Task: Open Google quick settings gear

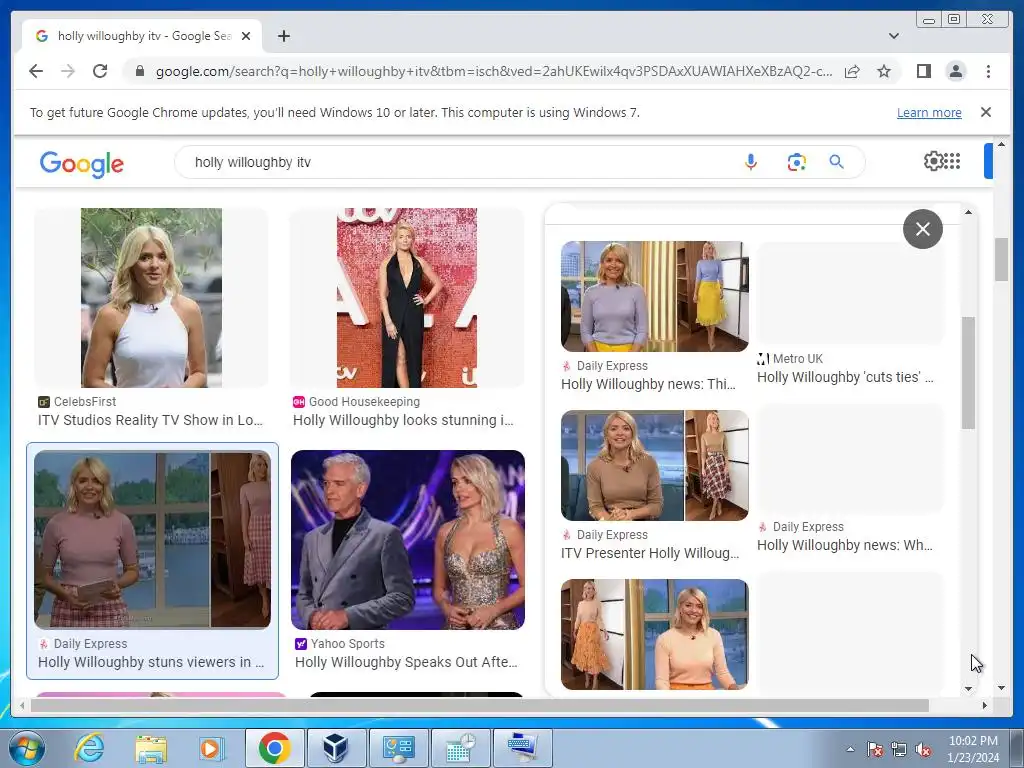Action: point(933,161)
